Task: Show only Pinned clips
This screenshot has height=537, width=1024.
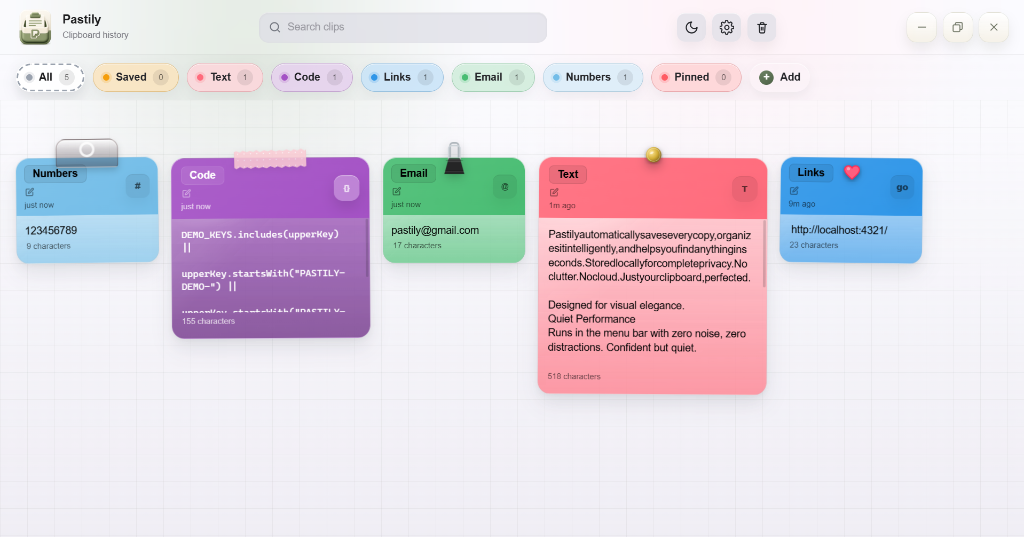Action: click(696, 77)
